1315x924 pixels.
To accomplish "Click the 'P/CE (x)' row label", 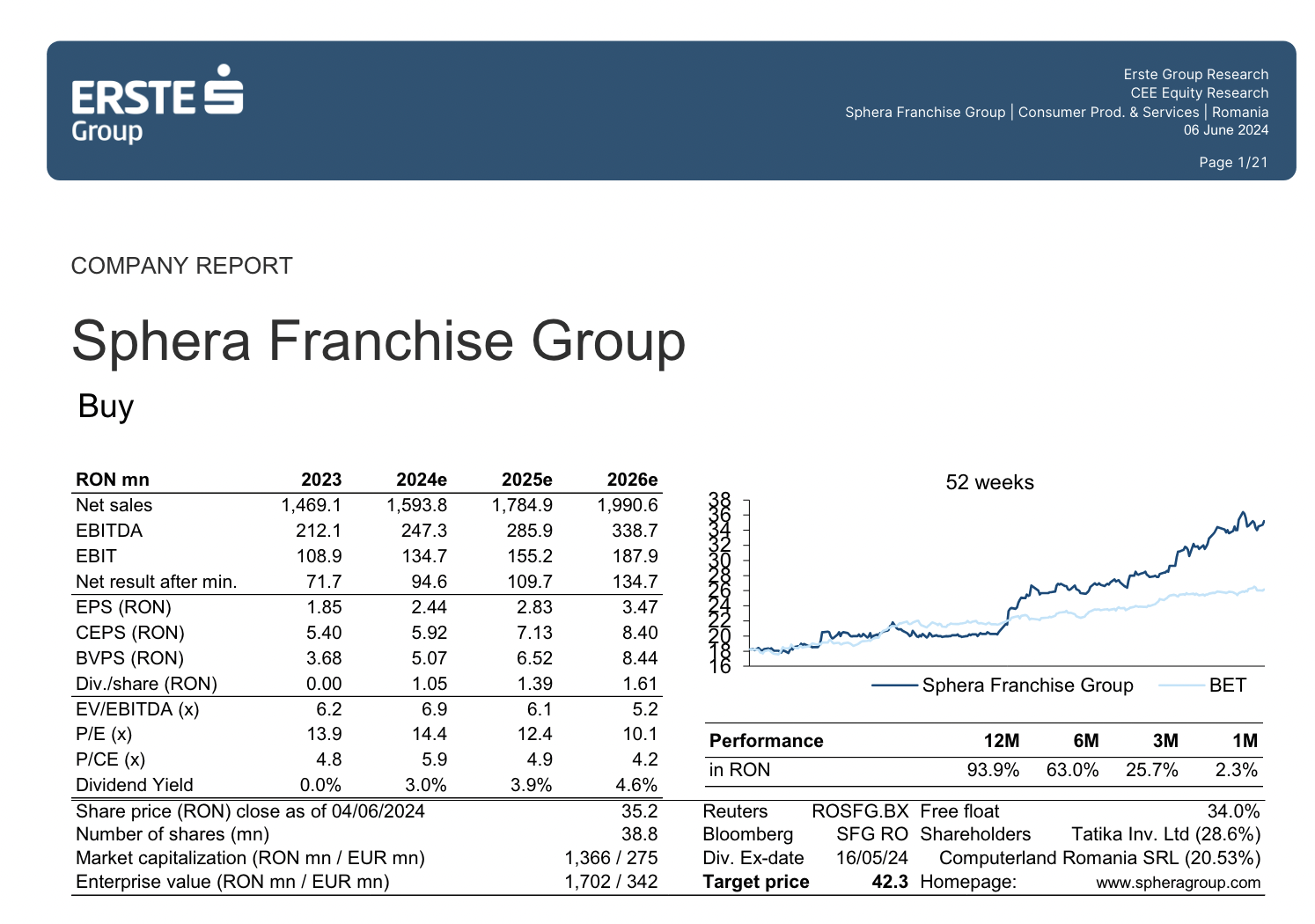I will 110,759.
